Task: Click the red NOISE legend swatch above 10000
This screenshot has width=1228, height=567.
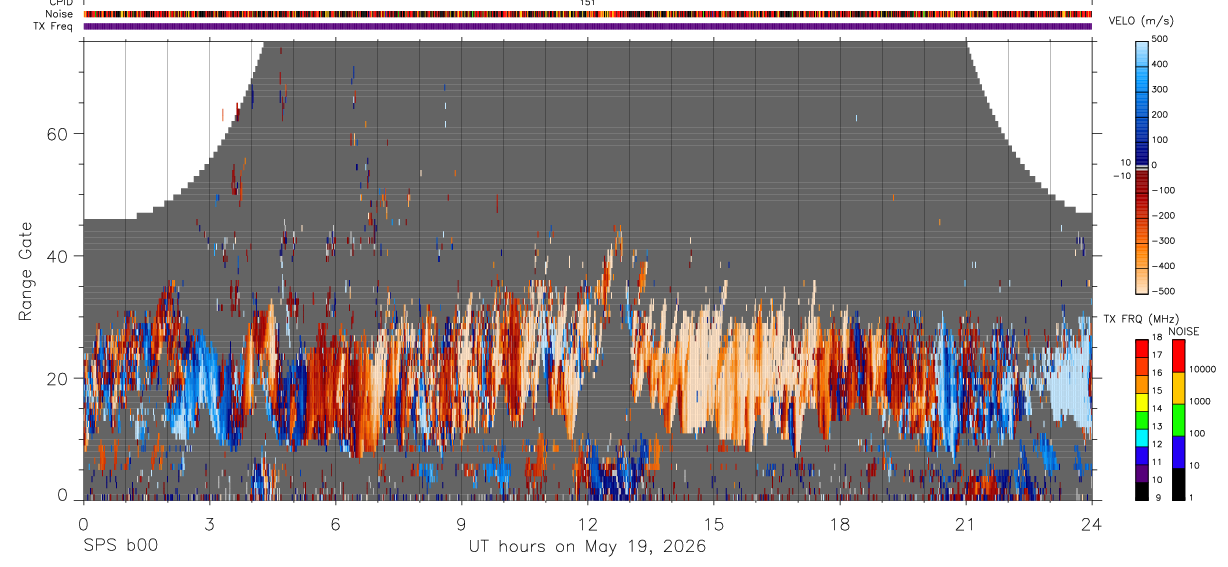Action: [1179, 355]
